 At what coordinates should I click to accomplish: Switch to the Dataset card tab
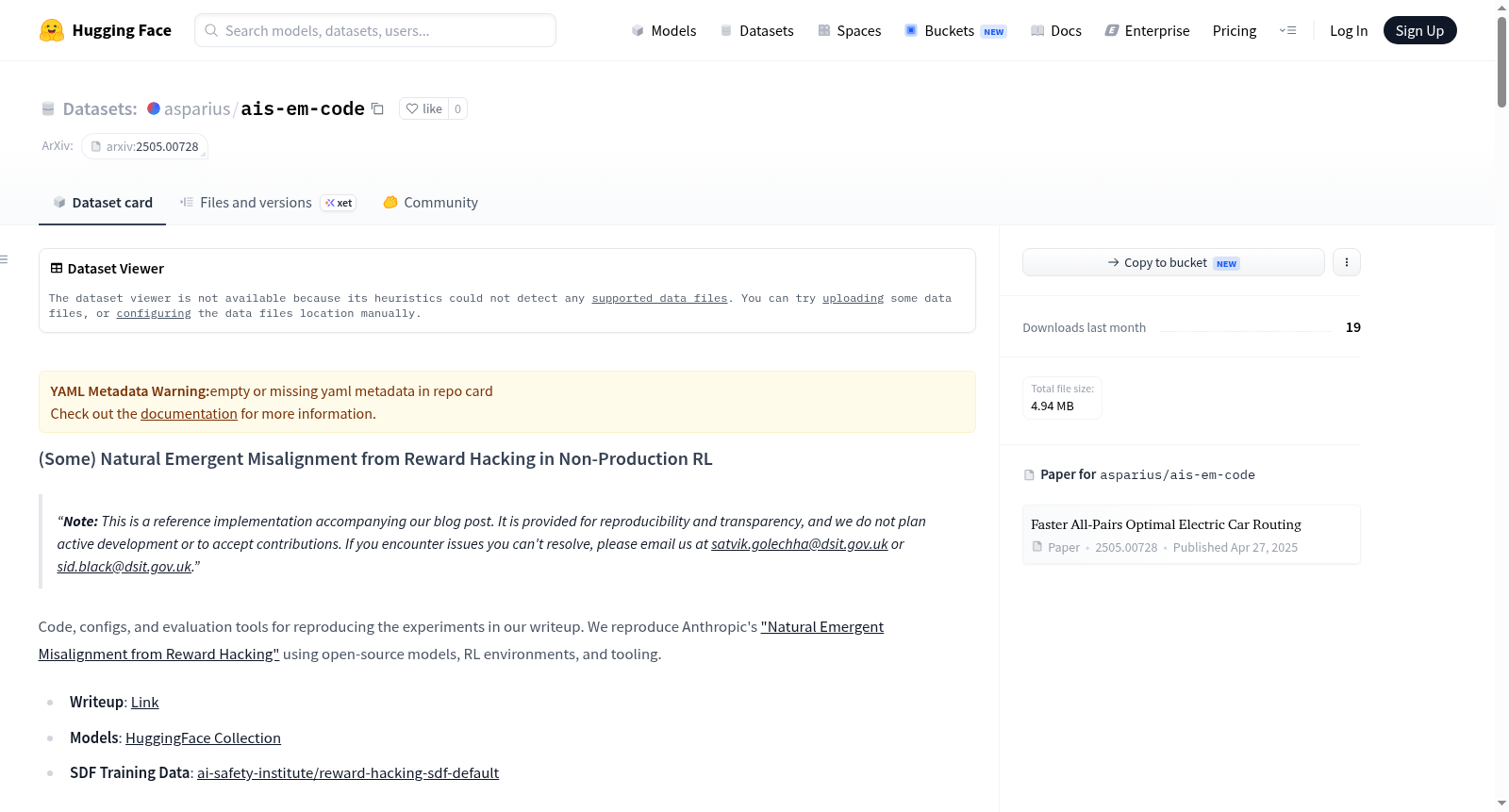tap(103, 203)
